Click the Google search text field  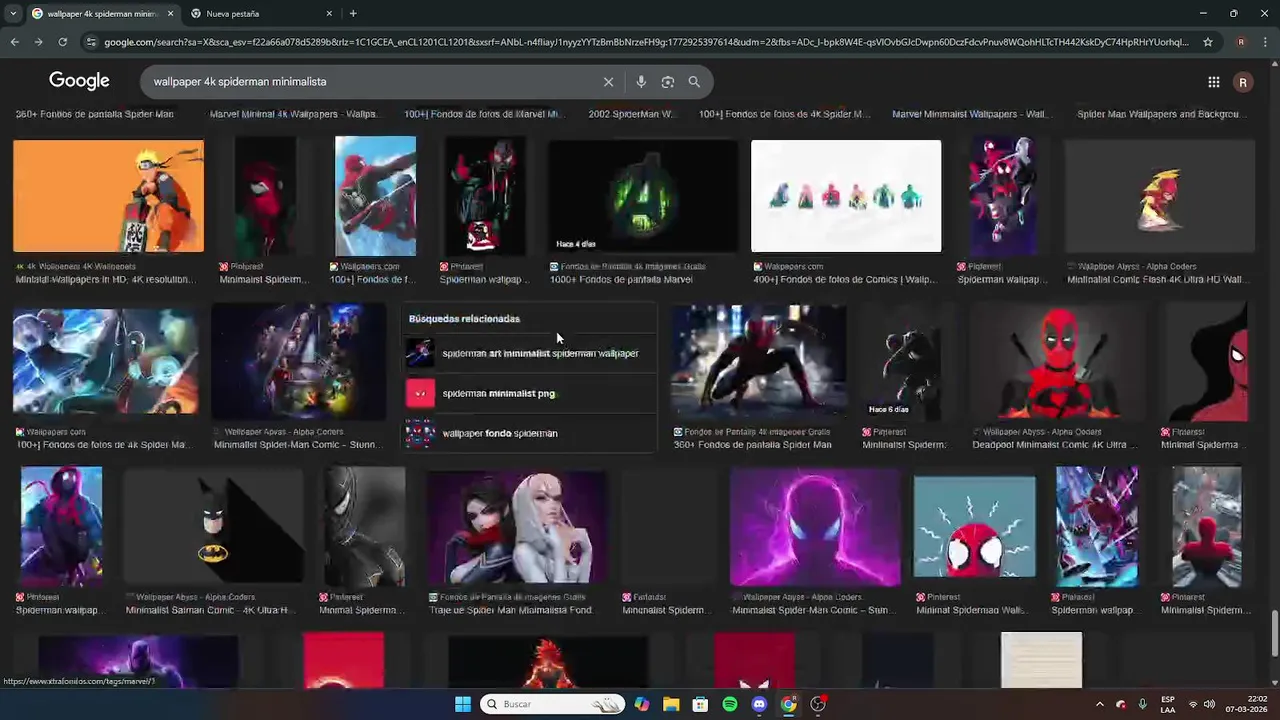tap(370, 82)
